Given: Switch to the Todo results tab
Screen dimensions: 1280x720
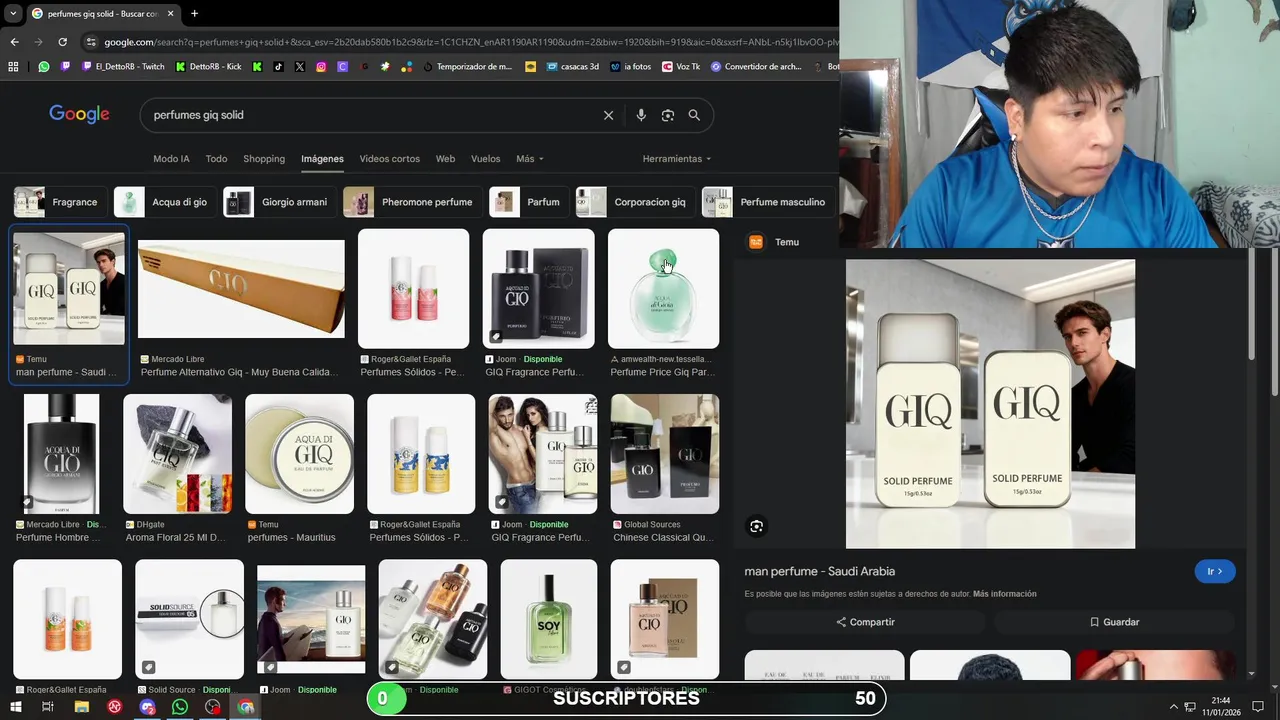Looking at the screenshot, I should tap(216, 159).
